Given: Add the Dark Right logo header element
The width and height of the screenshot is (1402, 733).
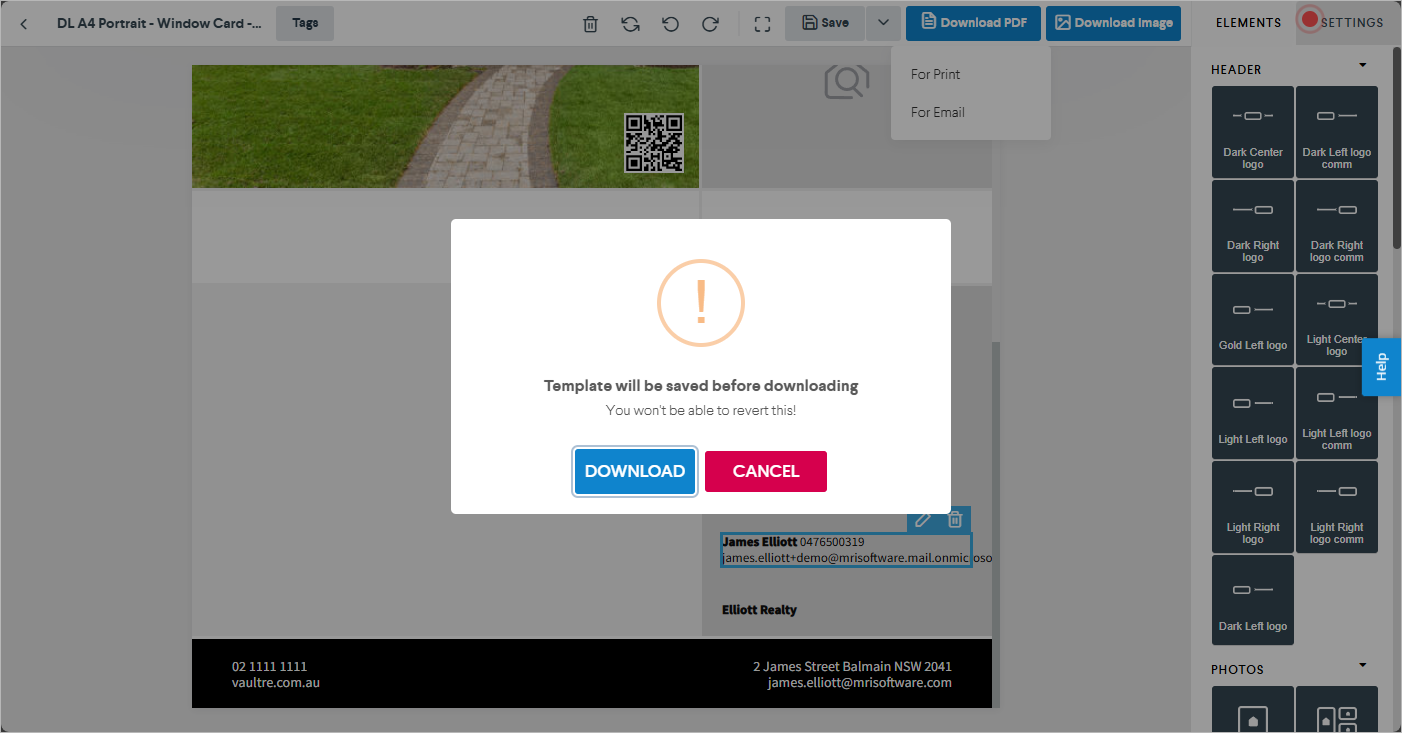Looking at the screenshot, I should [x=1253, y=226].
